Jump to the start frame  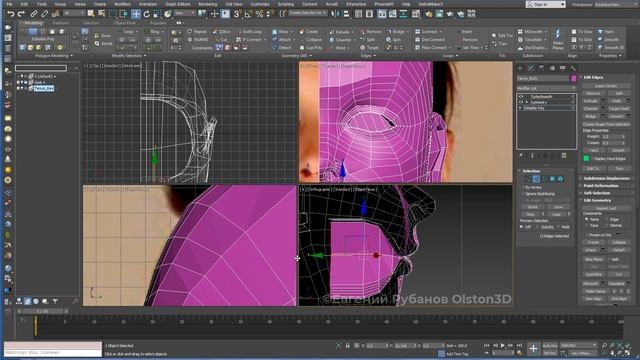[487, 345]
